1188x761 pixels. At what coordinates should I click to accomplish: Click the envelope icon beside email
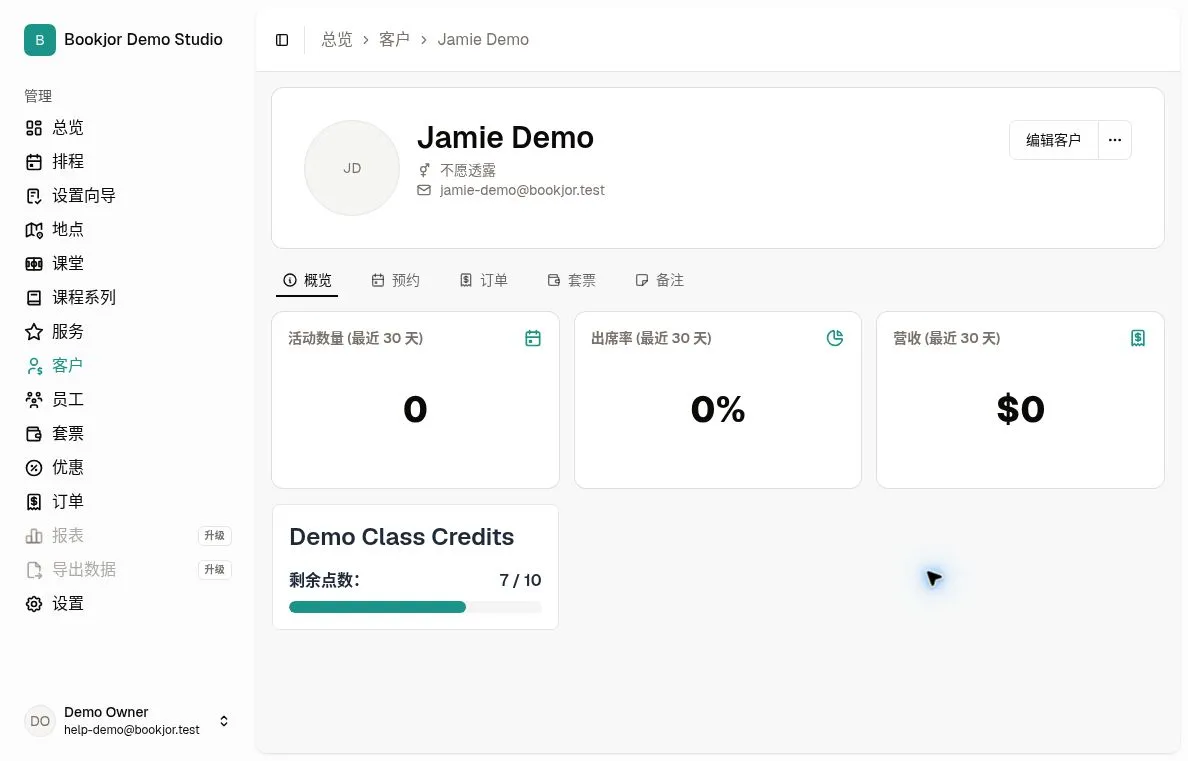tap(424, 190)
